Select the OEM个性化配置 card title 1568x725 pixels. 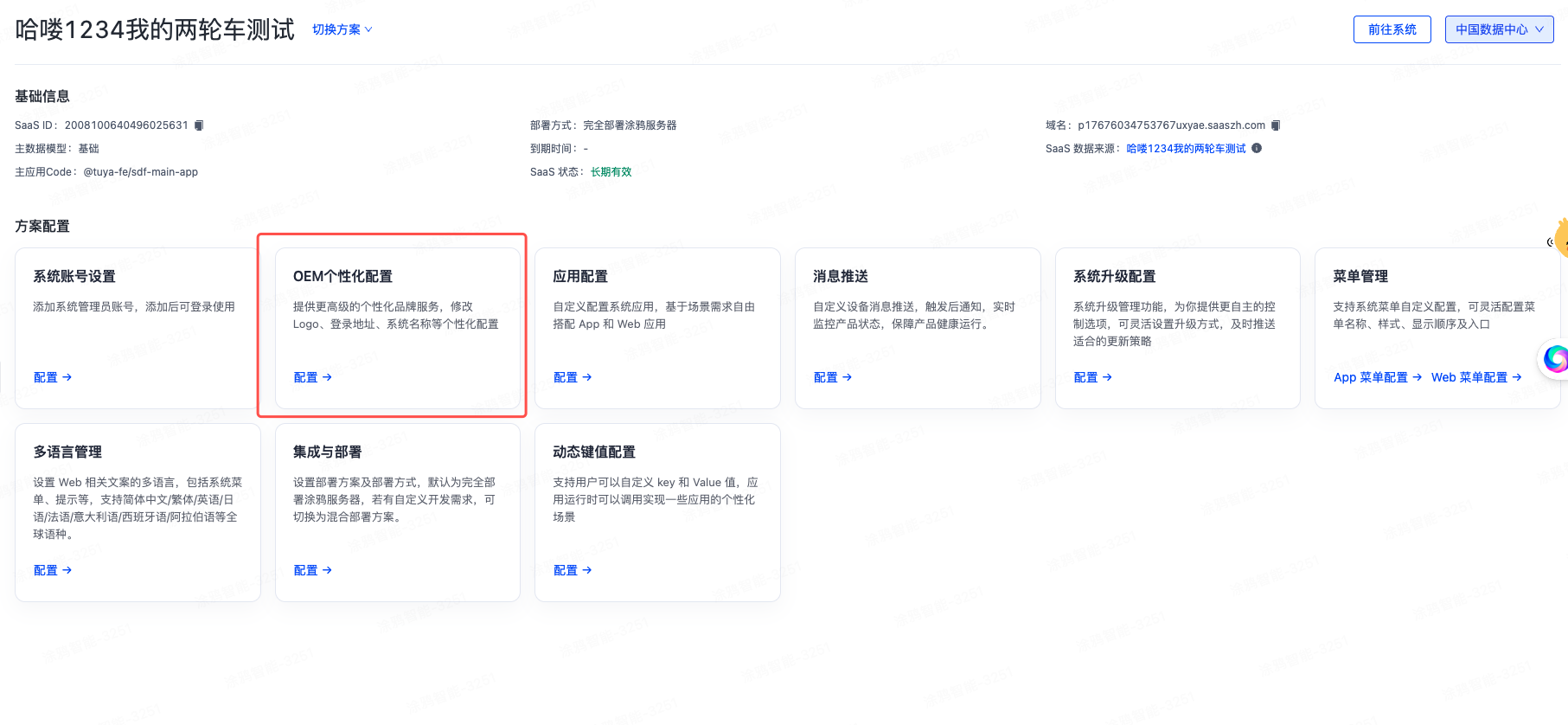click(342, 276)
